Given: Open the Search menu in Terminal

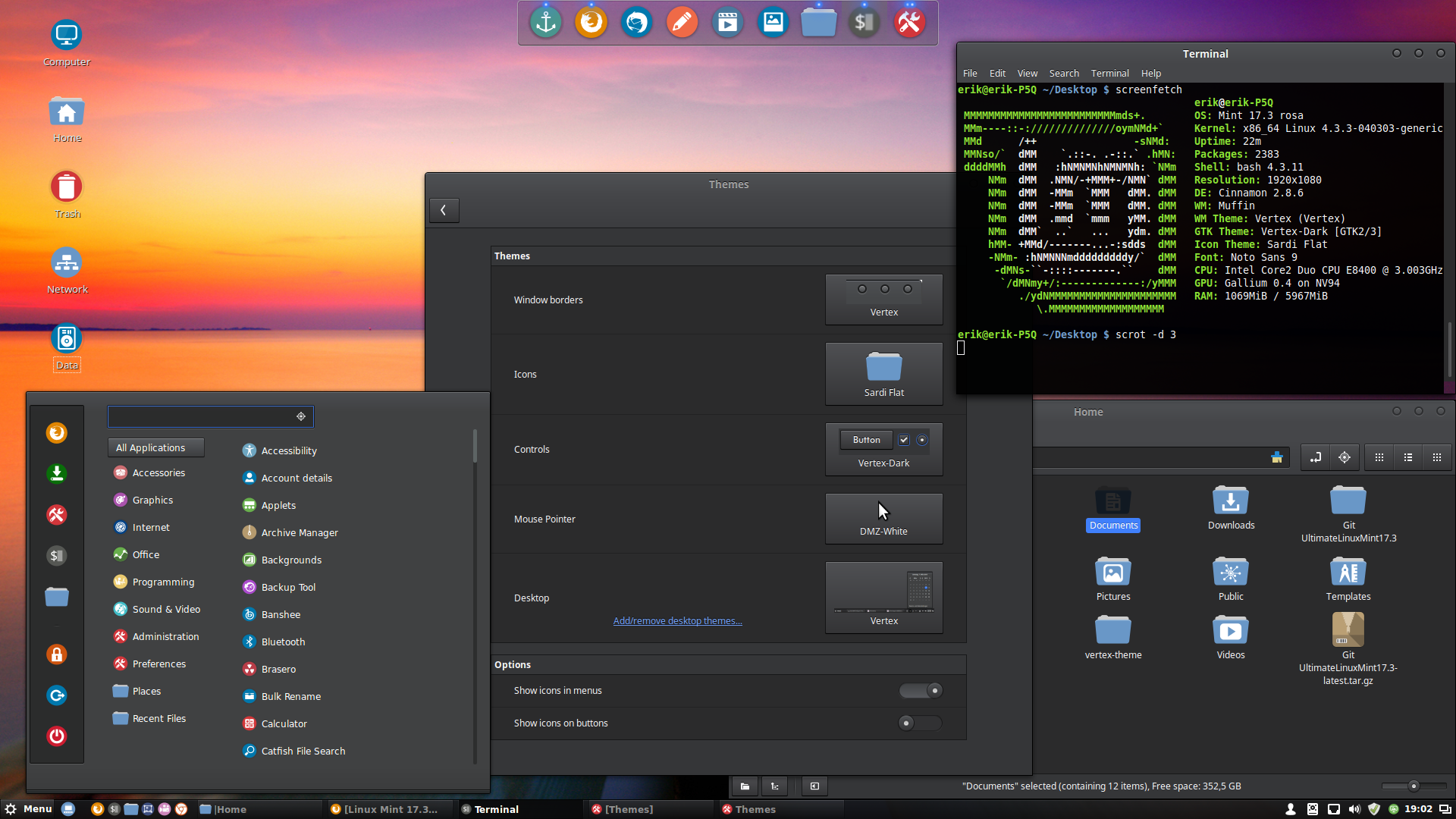Looking at the screenshot, I should tap(1064, 74).
